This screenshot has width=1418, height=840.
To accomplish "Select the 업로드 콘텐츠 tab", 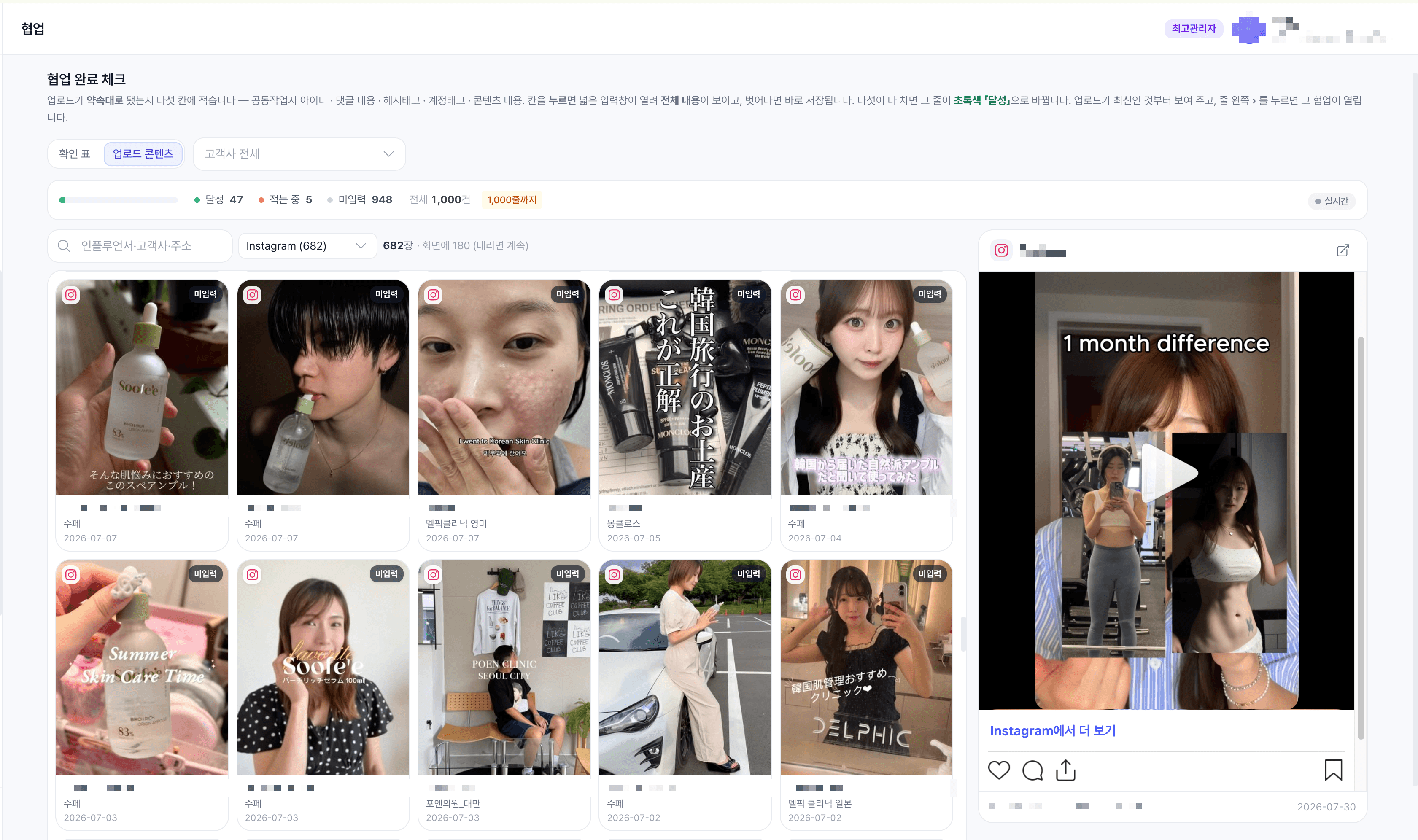I will (x=143, y=154).
